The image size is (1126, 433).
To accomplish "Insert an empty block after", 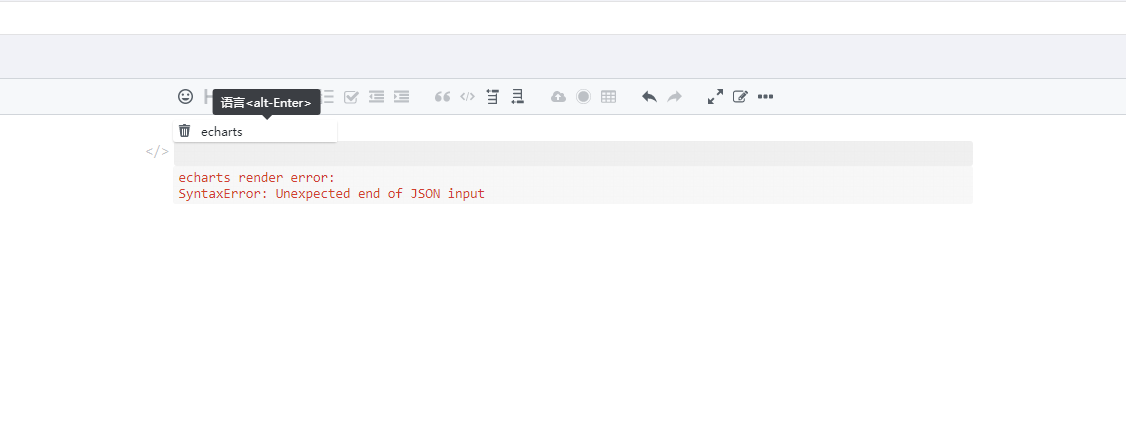I will point(517,96).
